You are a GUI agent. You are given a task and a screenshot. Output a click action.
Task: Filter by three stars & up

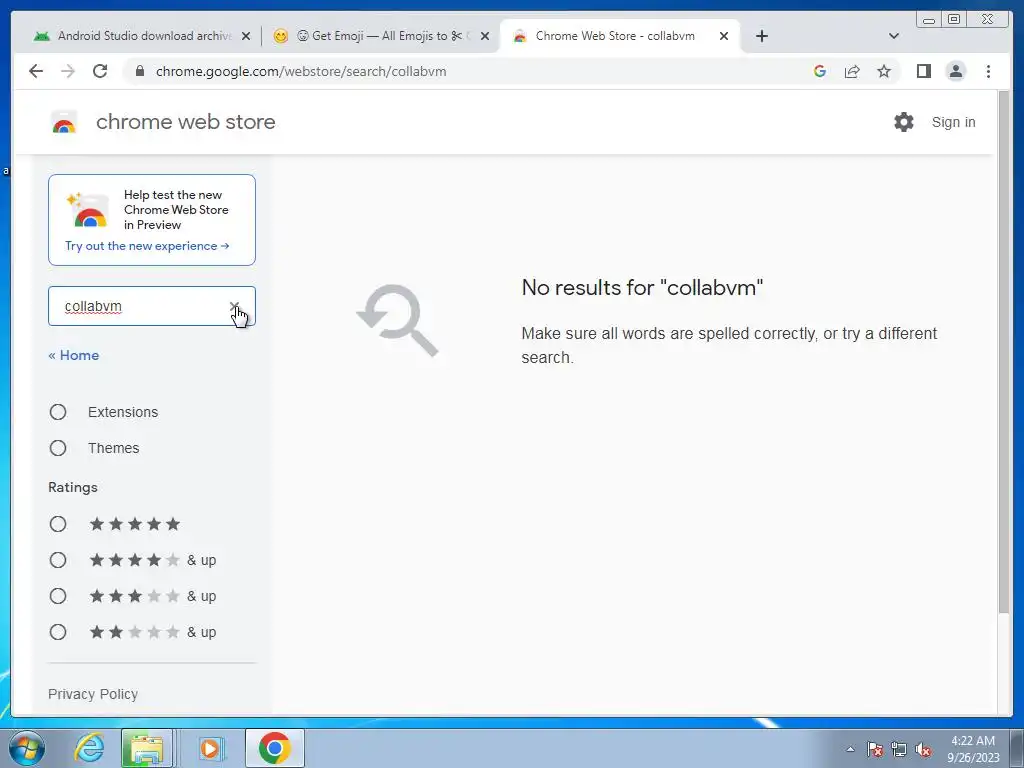(x=58, y=596)
